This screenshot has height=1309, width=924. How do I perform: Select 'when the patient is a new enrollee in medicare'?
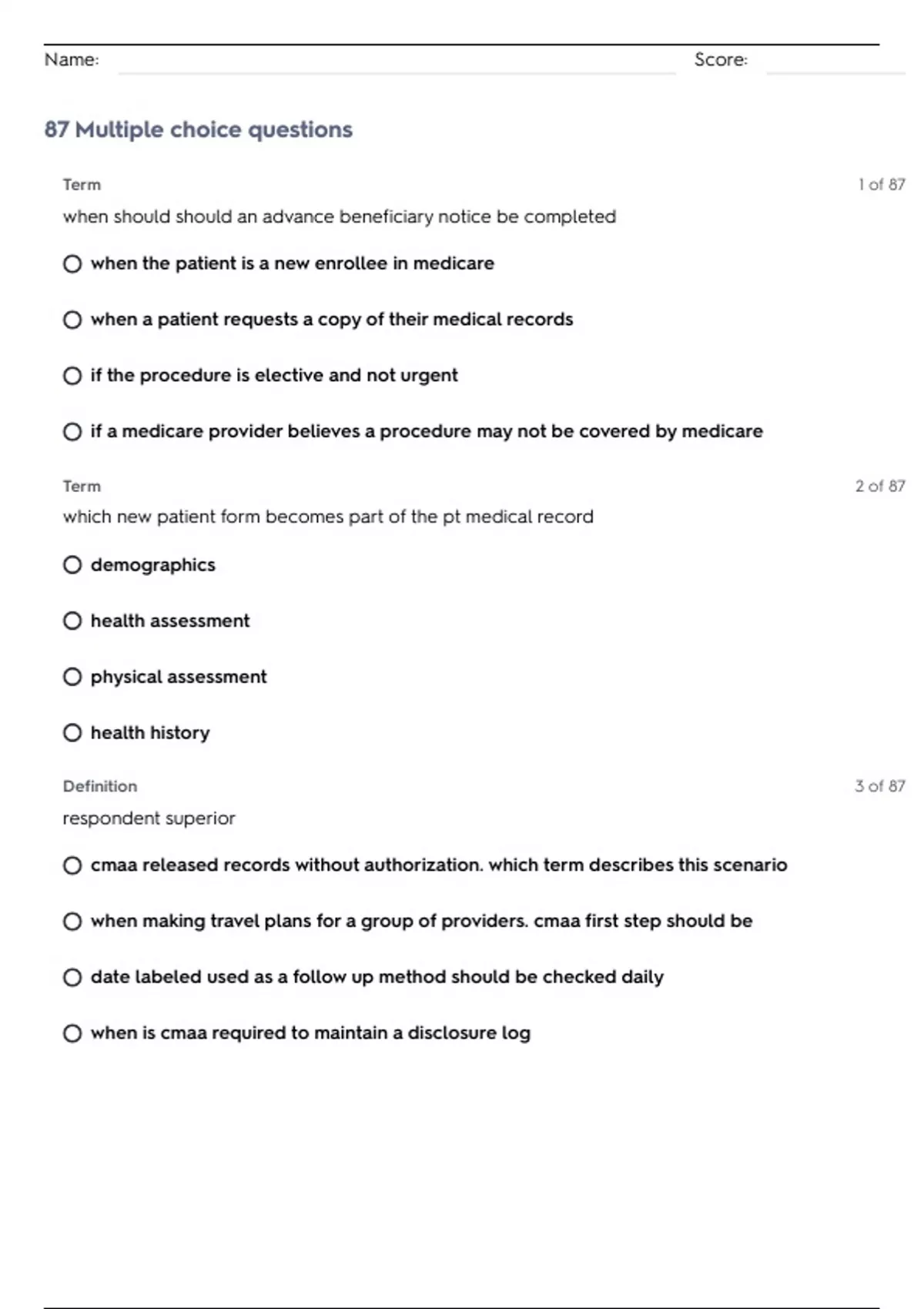pos(72,264)
